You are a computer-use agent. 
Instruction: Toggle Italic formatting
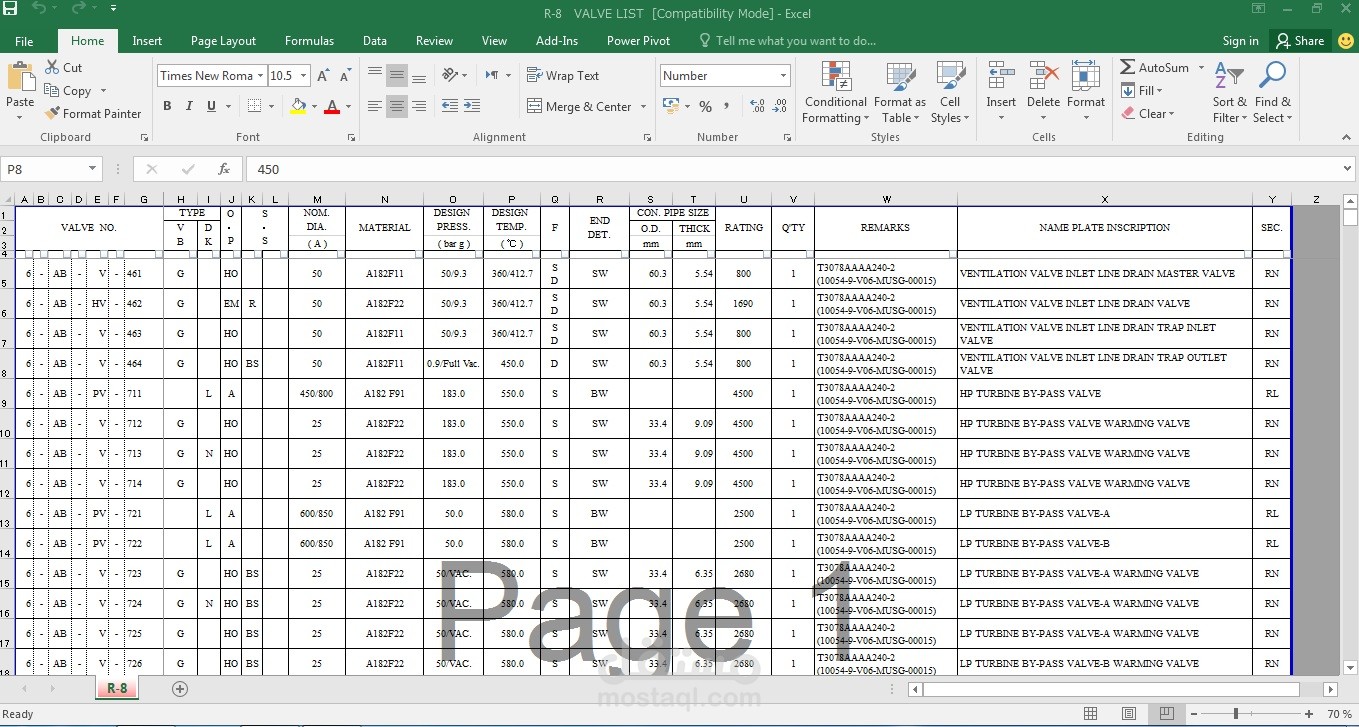(x=188, y=106)
